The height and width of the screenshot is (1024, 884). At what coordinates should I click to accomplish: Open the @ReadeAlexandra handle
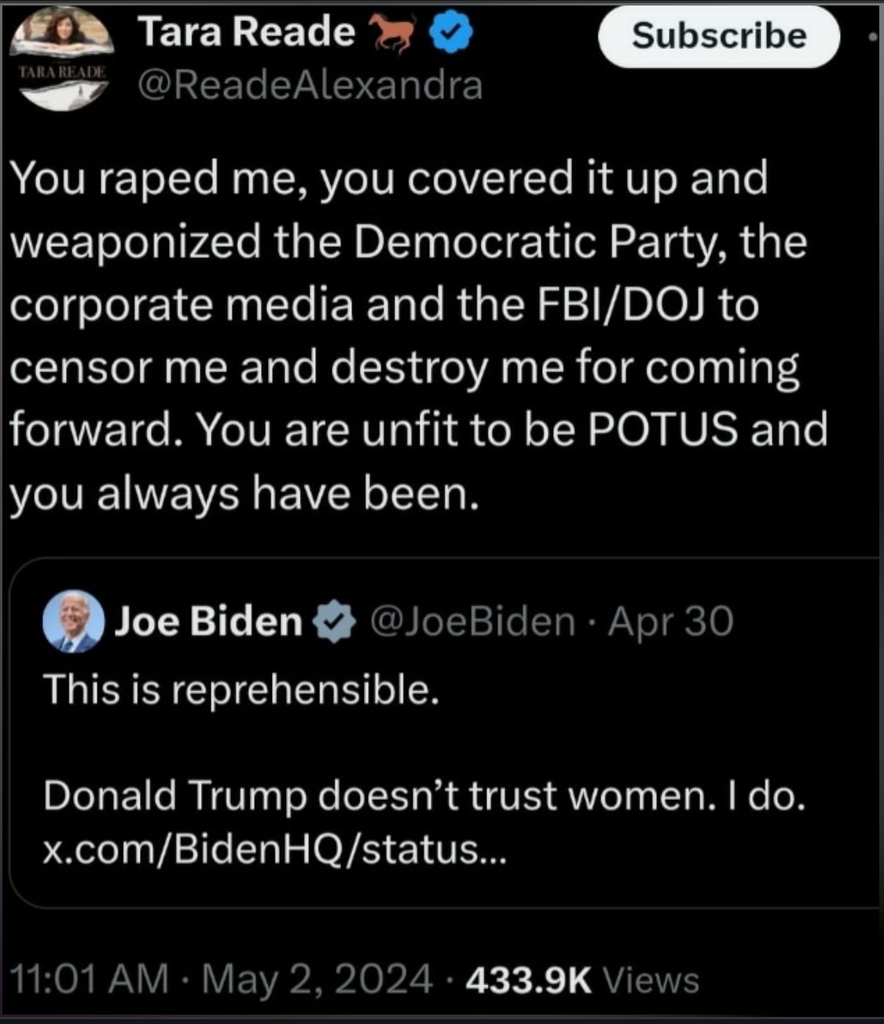click(309, 86)
